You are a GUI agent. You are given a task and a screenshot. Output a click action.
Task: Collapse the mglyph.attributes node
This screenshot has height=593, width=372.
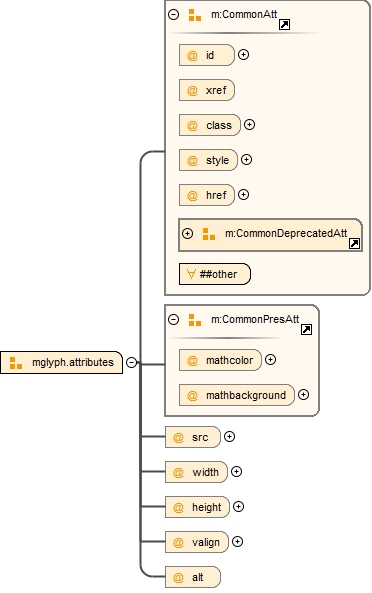coord(131,362)
